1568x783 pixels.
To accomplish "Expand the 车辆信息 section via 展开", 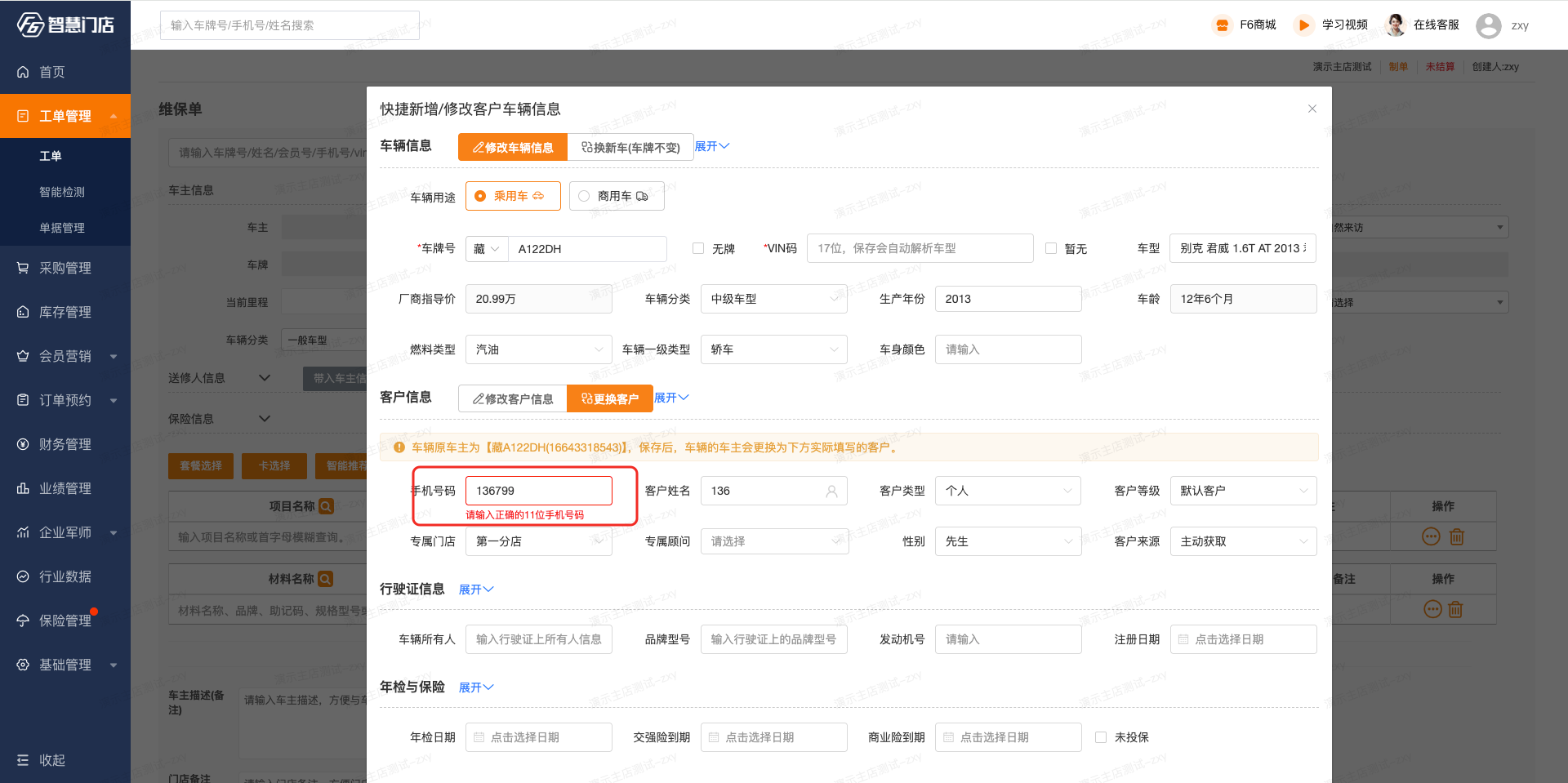I will click(x=712, y=146).
